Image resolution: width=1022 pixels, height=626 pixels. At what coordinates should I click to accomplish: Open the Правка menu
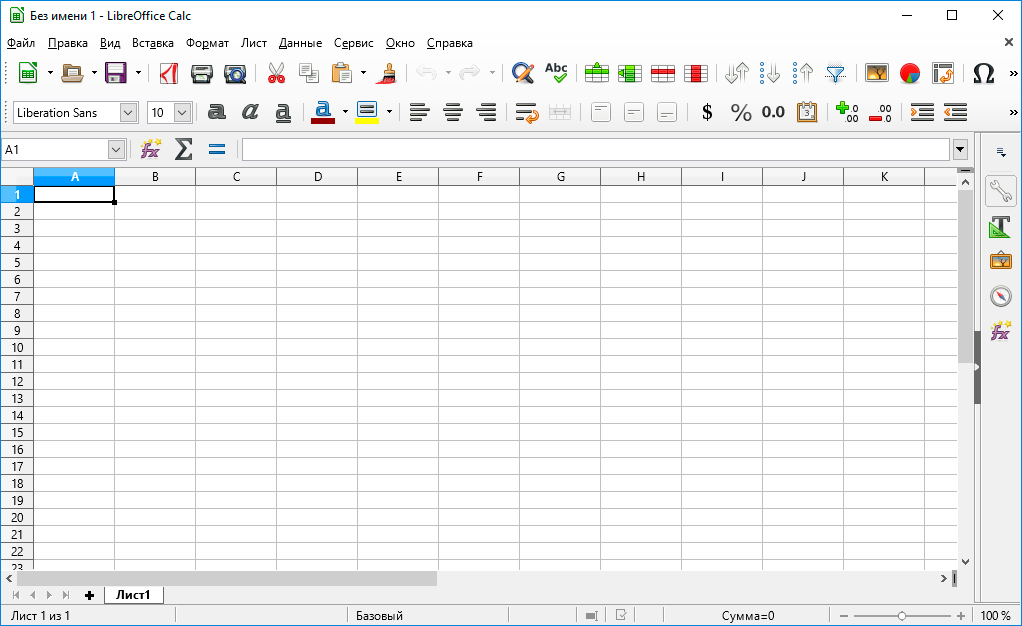pyautogui.click(x=68, y=43)
